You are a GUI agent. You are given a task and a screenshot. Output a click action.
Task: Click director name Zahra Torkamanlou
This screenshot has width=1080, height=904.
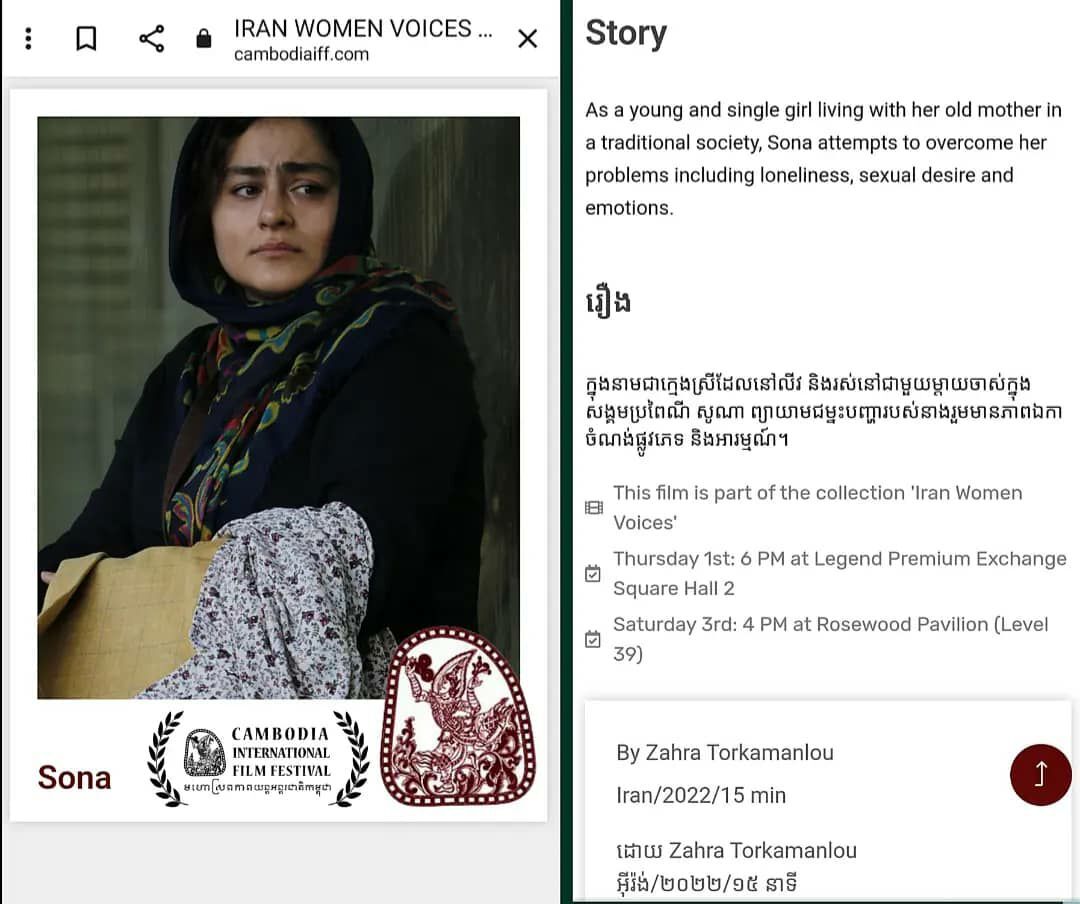coord(739,752)
